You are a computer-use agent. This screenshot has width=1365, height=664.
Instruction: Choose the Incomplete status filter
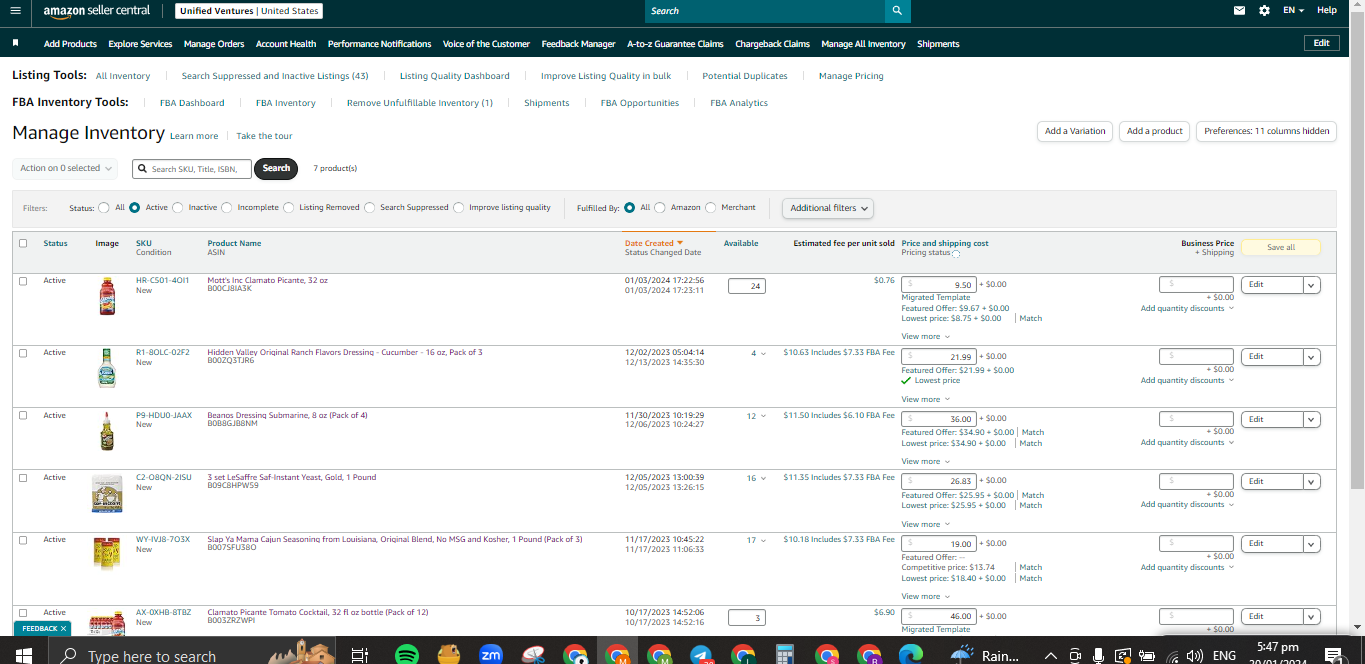(x=227, y=208)
